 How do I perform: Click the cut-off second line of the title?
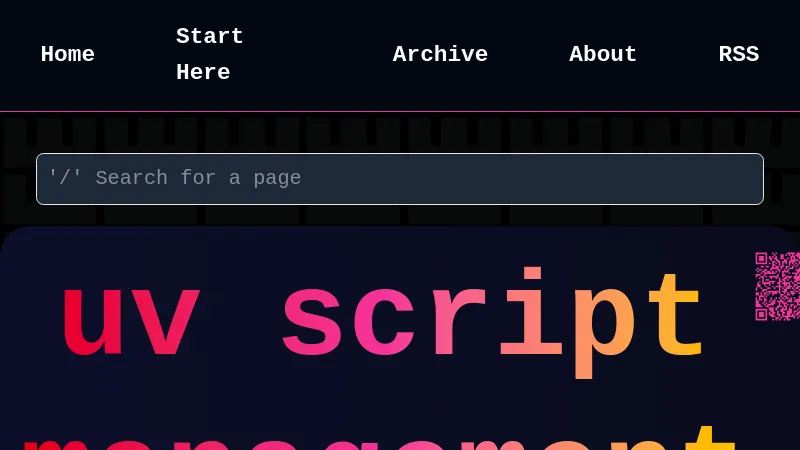[380, 438]
